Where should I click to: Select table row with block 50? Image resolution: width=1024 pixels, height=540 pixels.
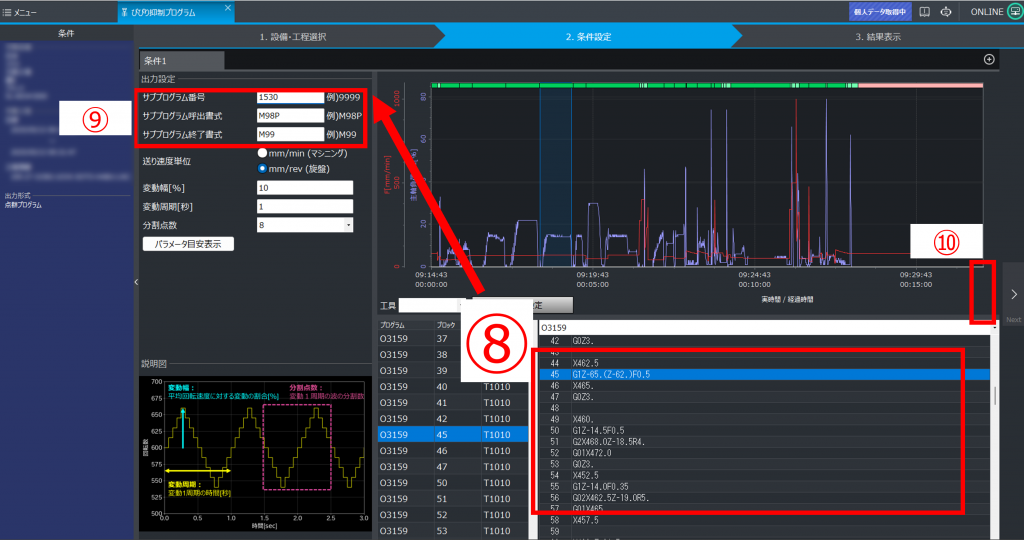pos(453,483)
